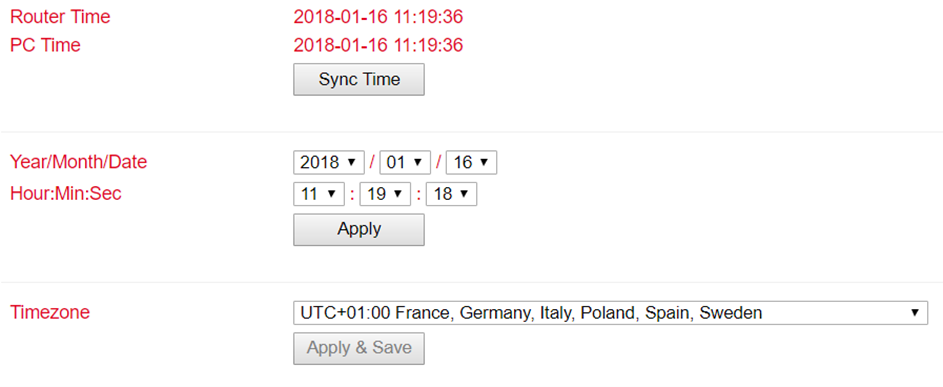Click the PC Time label
943x387 pixels.
pyautogui.click(x=45, y=45)
